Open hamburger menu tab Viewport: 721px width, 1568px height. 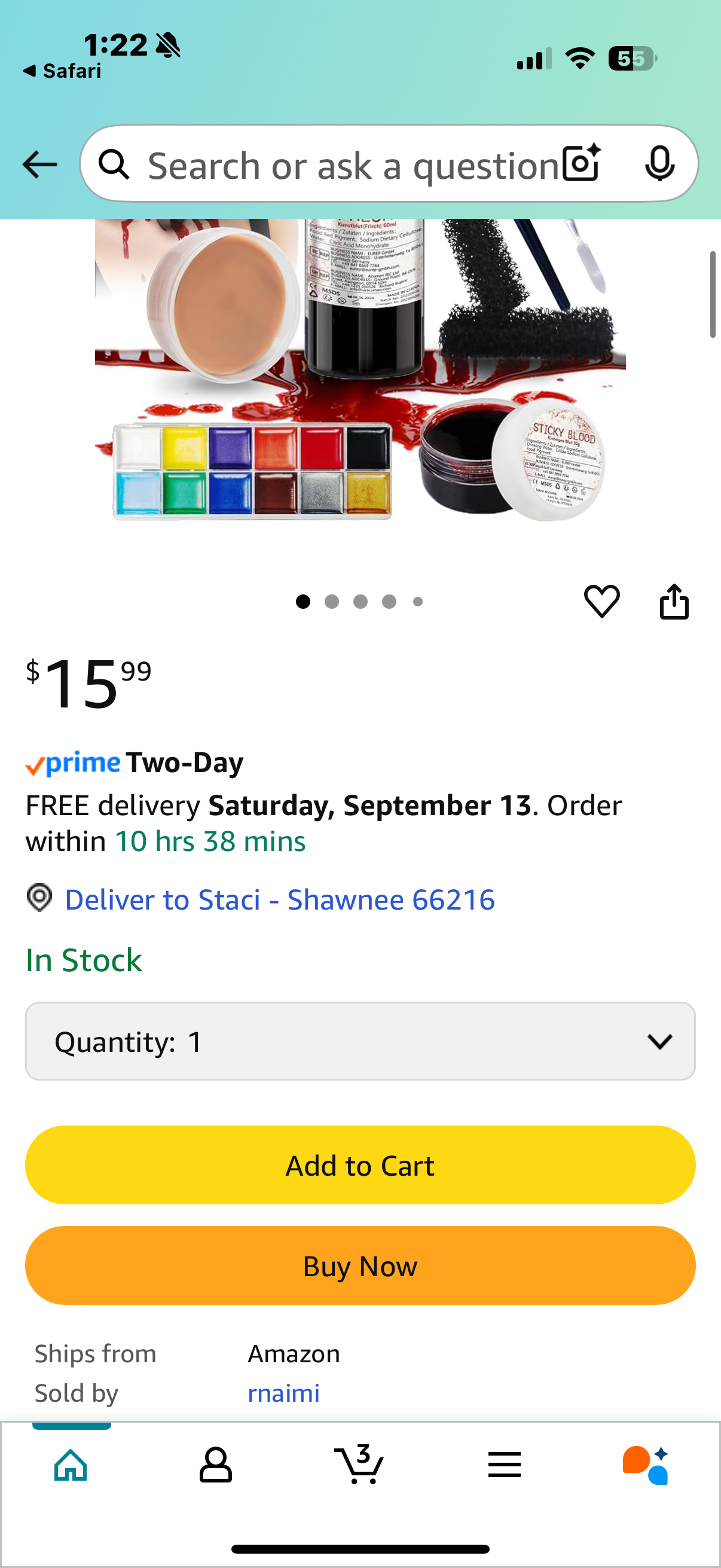point(505,1465)
